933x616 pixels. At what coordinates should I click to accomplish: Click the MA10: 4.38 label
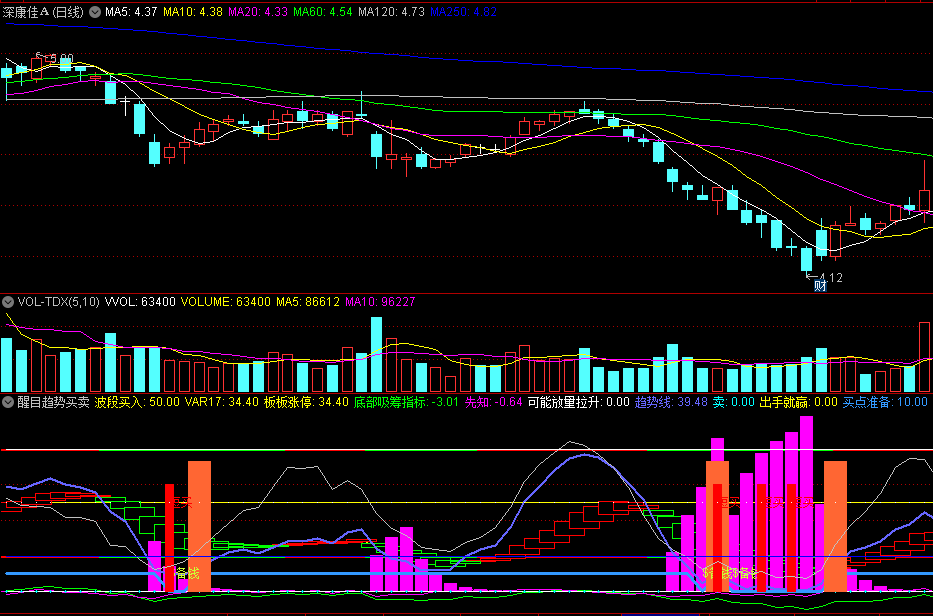193,12
